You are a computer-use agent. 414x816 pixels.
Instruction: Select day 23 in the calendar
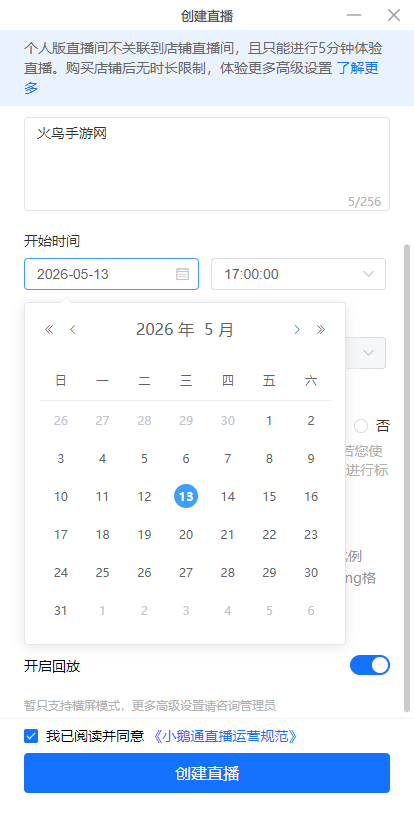coord(311,534)
